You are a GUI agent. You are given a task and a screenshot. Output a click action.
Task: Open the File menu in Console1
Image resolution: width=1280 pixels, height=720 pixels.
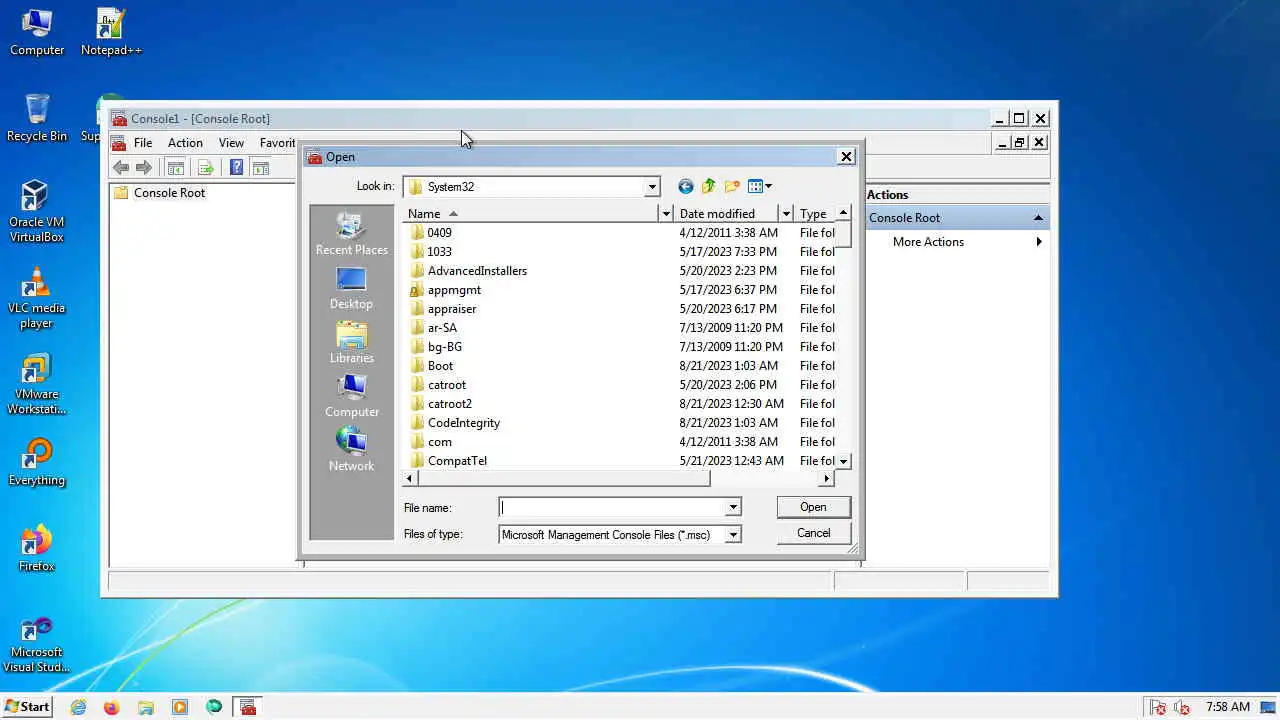pyautogui.click(x=143, y=143)
